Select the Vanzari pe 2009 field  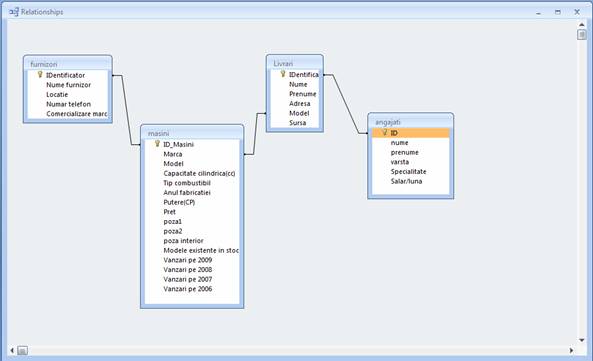click(x=188, y=260)
